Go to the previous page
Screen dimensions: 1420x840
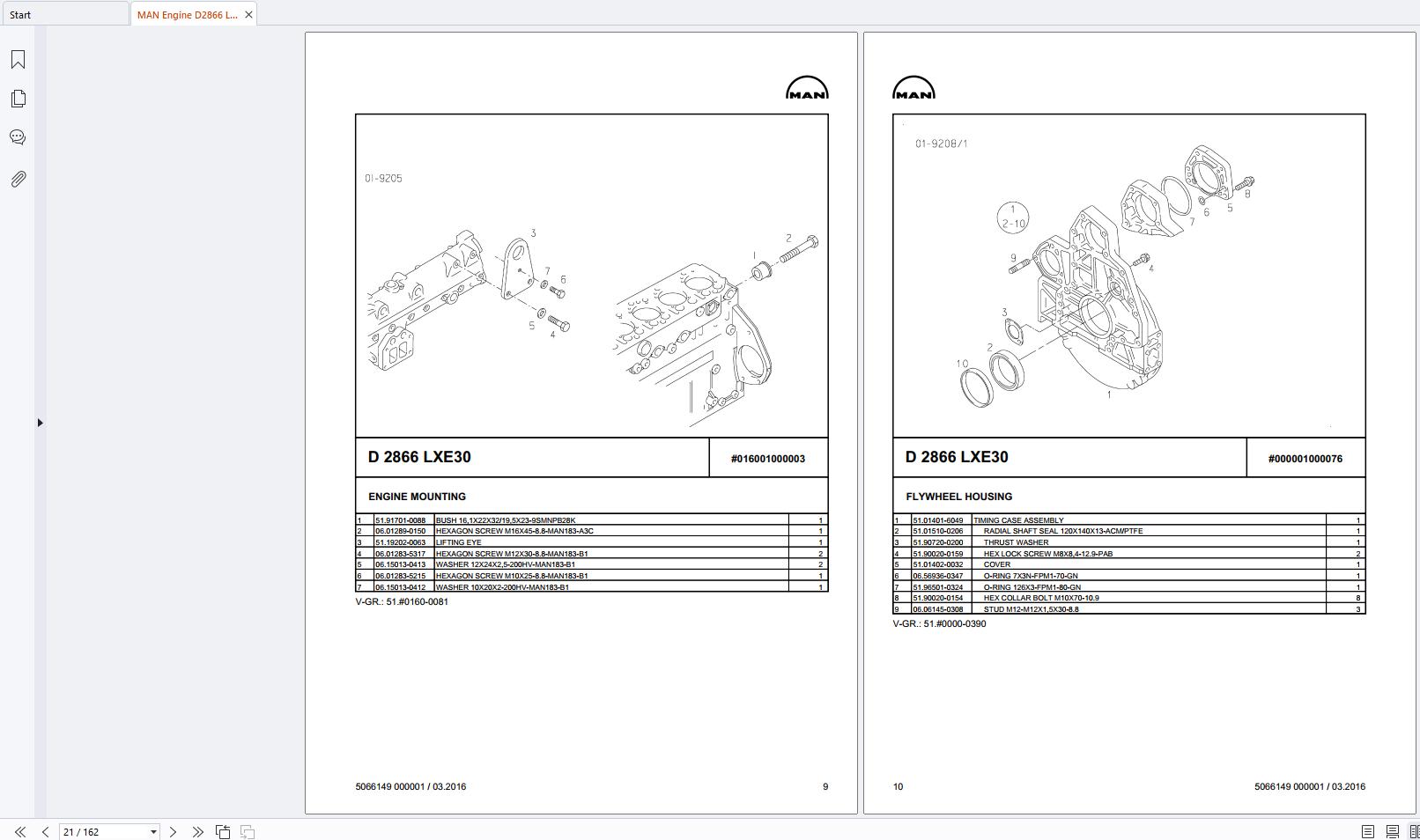click(x=45, y=831)
